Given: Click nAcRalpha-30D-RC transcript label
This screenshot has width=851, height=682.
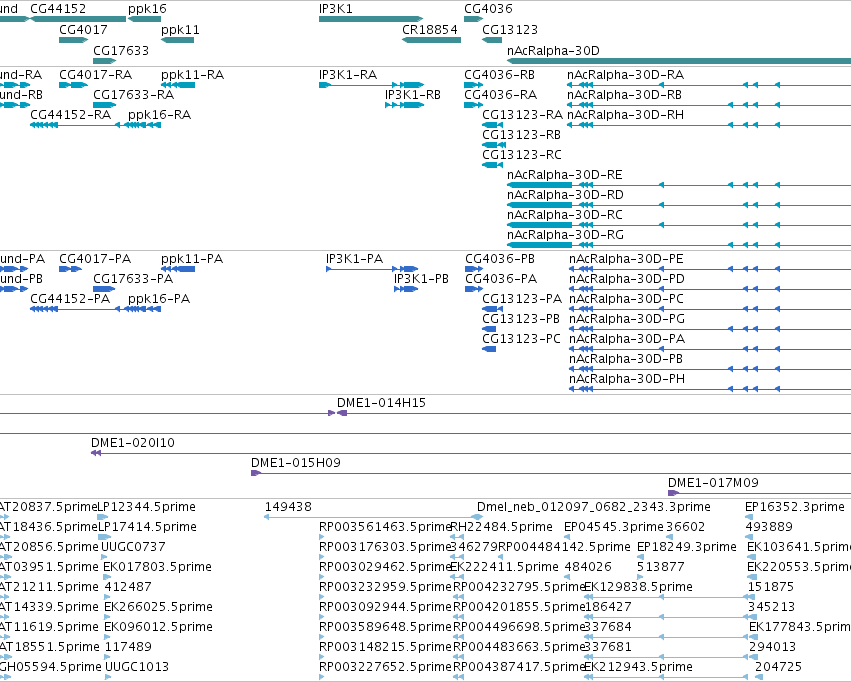Looking at the screenshot, I should [564, 215].
